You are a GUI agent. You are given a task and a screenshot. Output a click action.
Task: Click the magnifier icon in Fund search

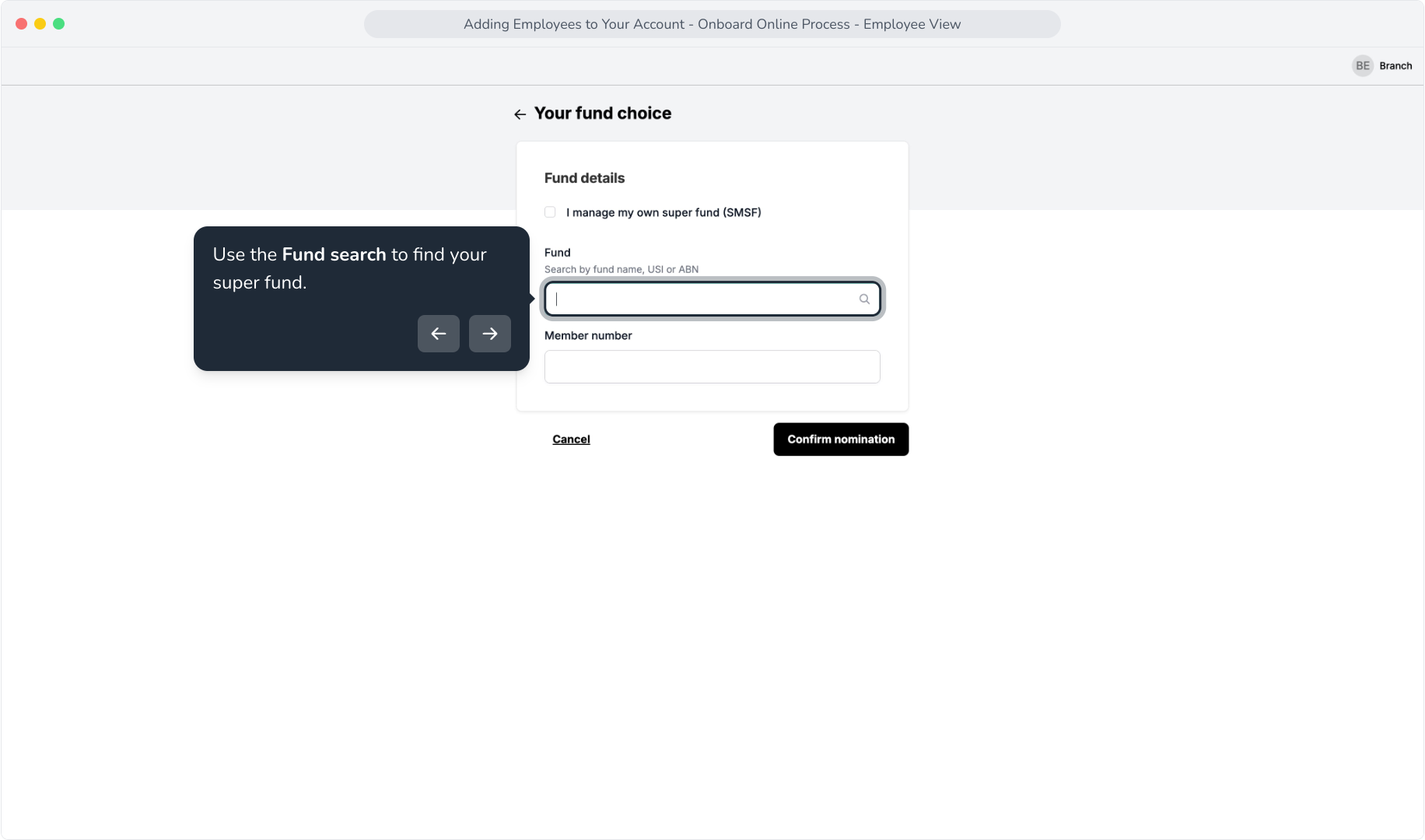point(864,299)
